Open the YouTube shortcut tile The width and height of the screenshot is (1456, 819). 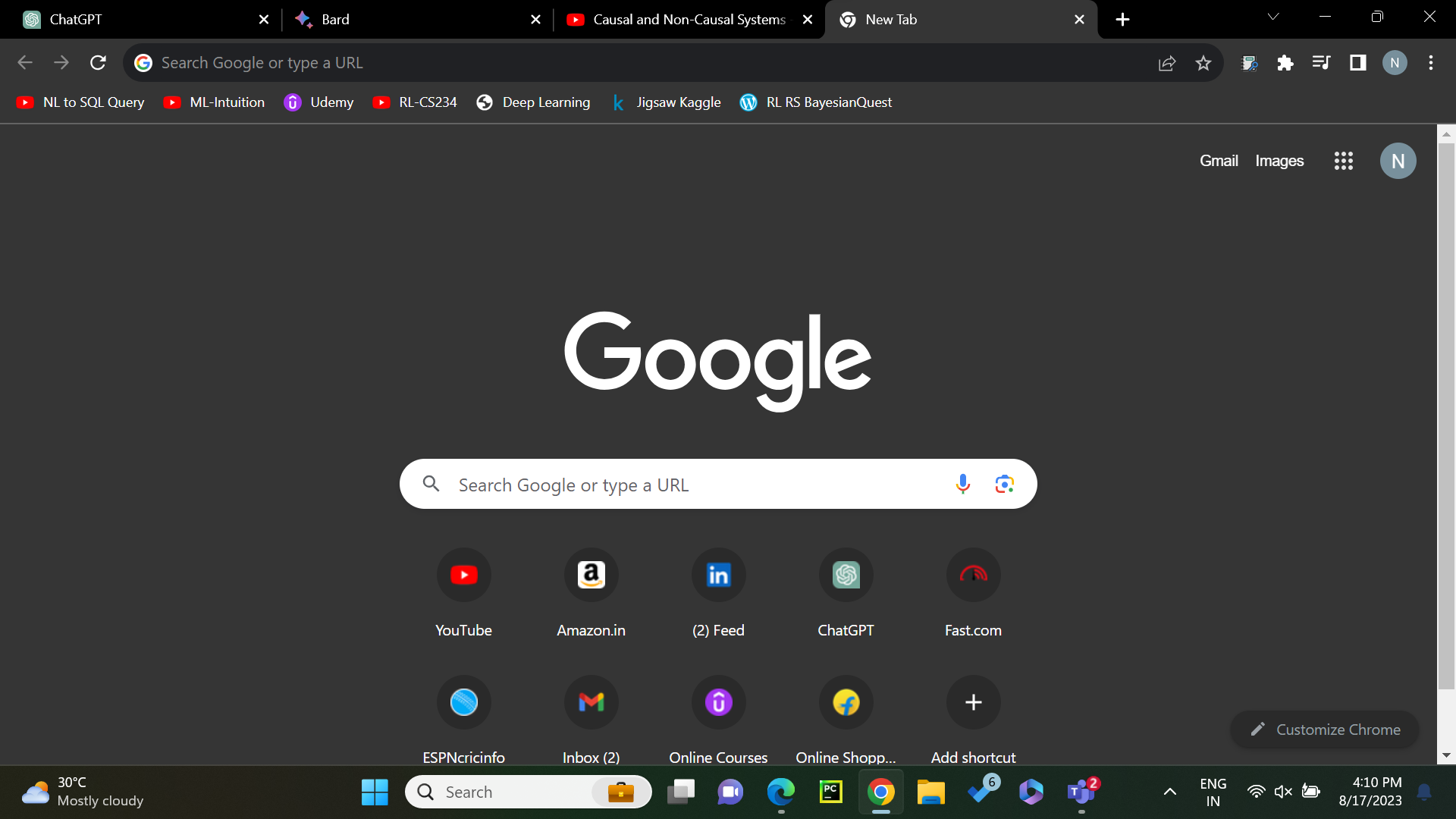(463, 576)
